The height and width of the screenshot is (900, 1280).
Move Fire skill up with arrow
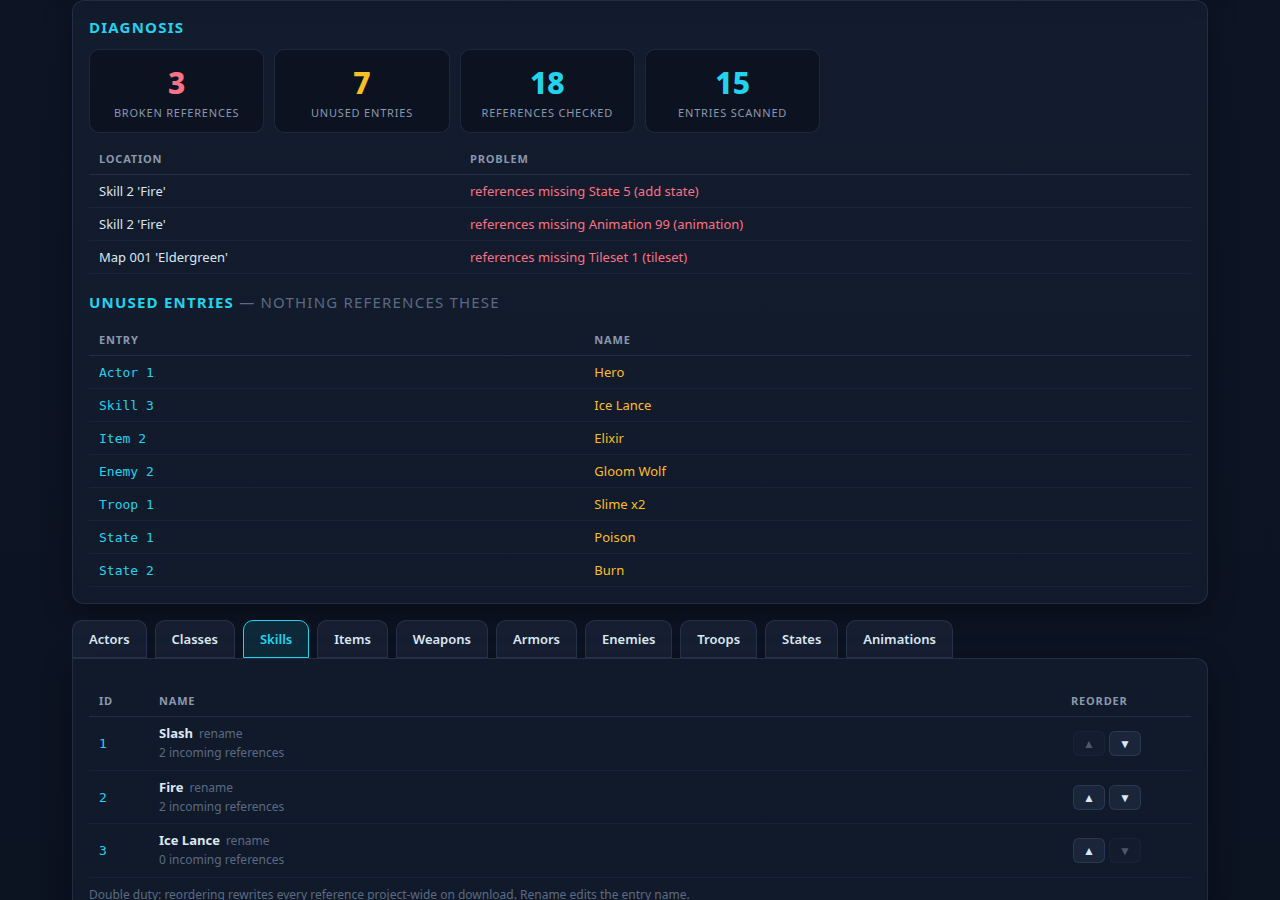(x=1089, y=798)
